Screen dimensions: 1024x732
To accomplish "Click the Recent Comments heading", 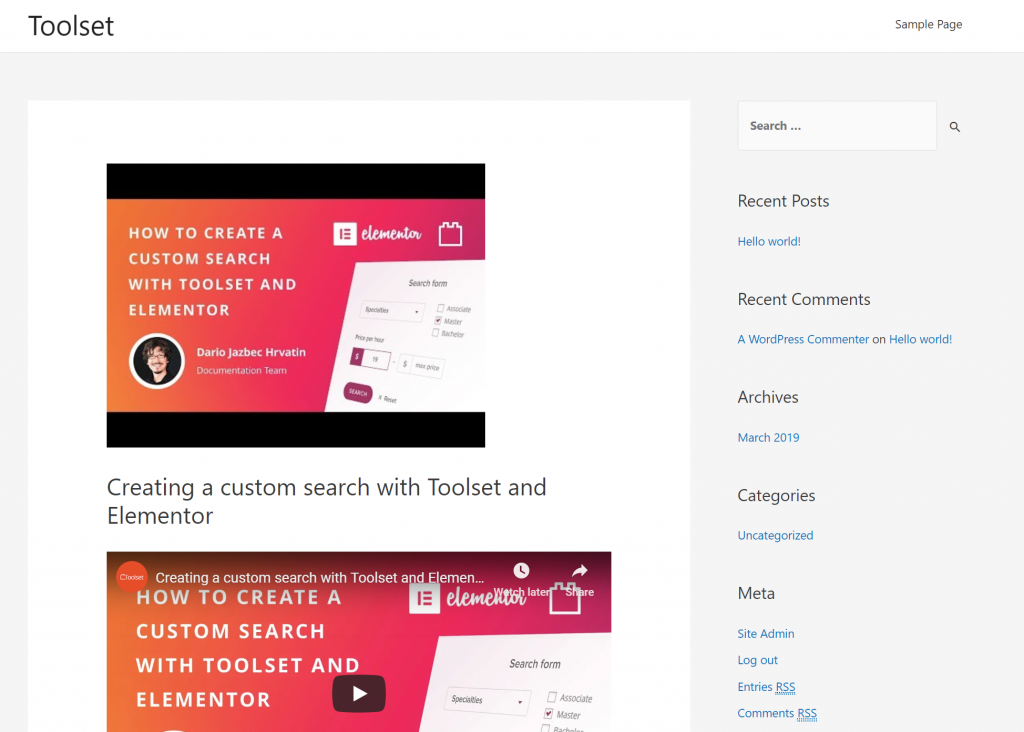I will (804, 299).
